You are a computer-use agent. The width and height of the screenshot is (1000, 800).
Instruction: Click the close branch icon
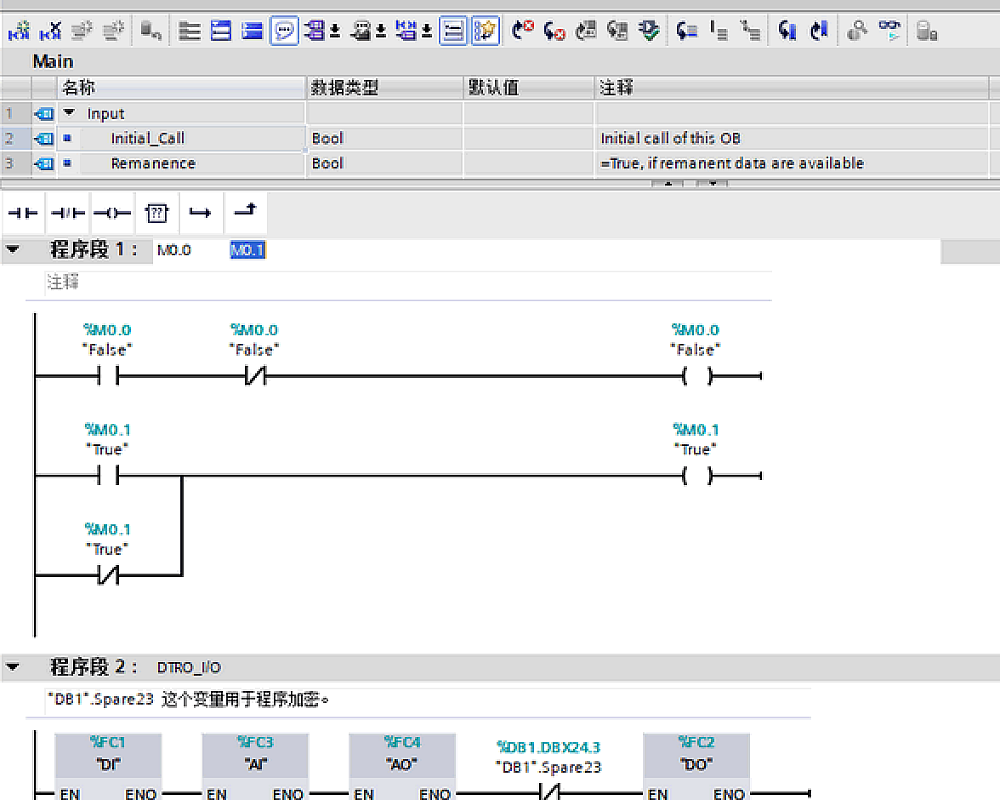point(244,213)
